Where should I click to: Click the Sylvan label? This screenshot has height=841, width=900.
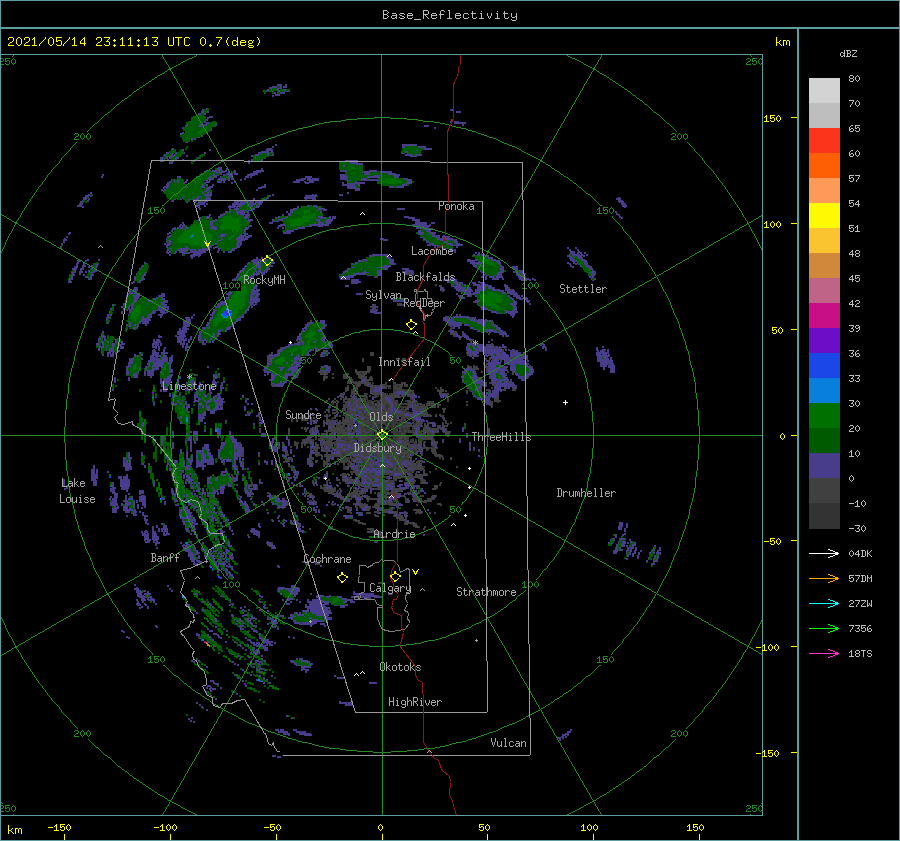(383, 295)
